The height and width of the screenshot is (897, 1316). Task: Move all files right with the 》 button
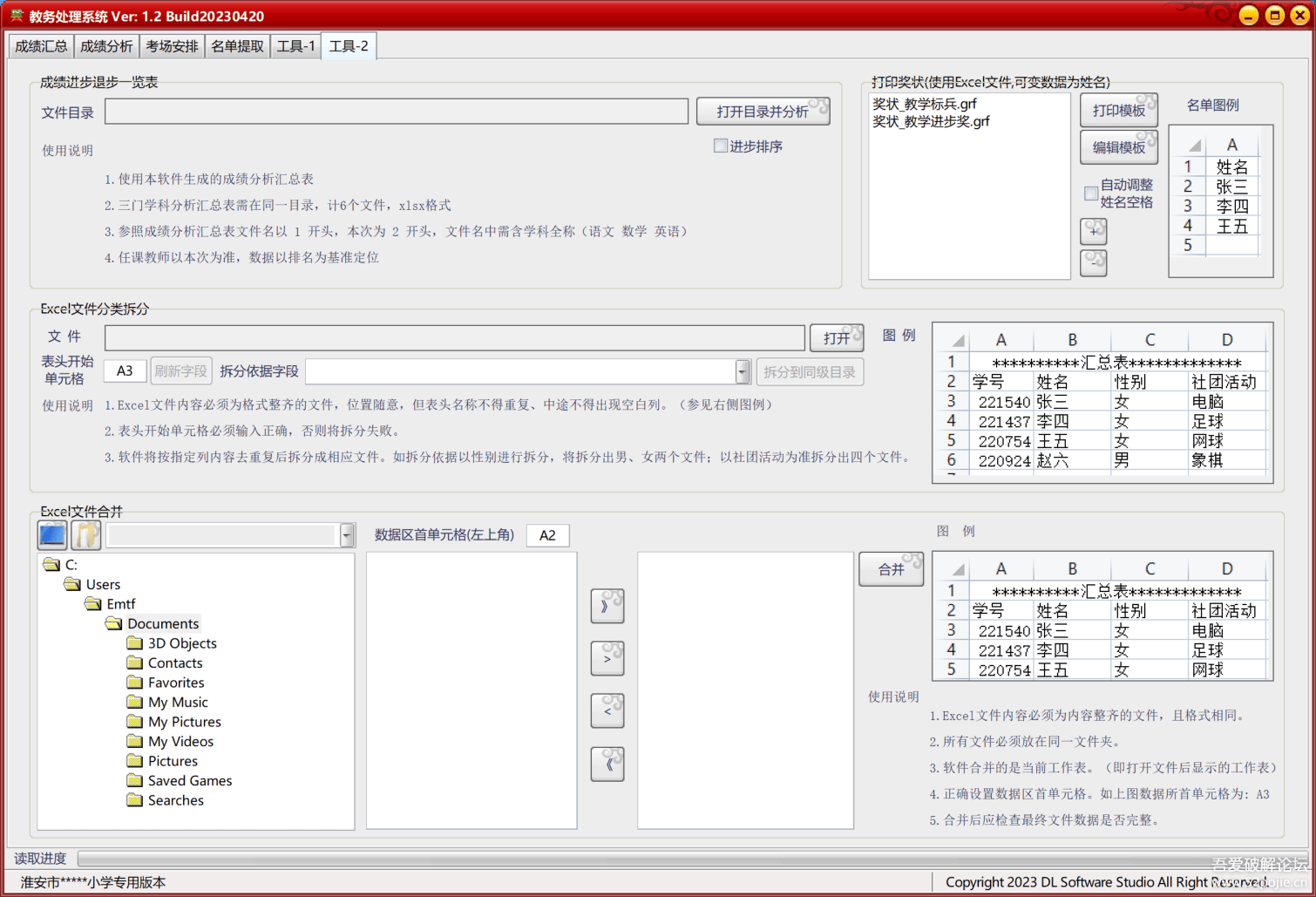607,606
